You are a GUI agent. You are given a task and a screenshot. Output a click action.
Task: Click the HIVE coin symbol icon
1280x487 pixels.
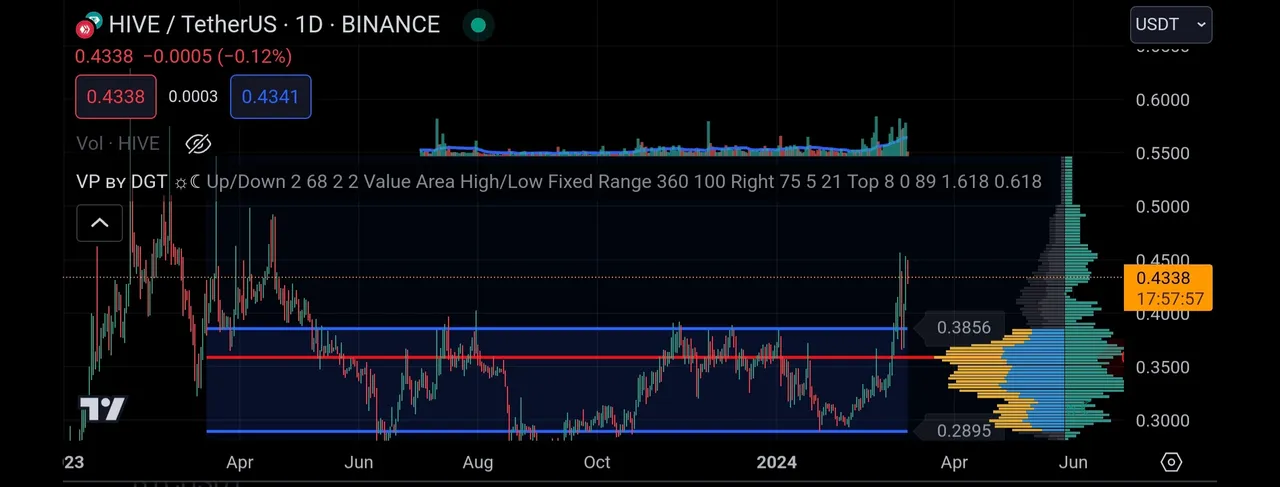tap(90, 24)
